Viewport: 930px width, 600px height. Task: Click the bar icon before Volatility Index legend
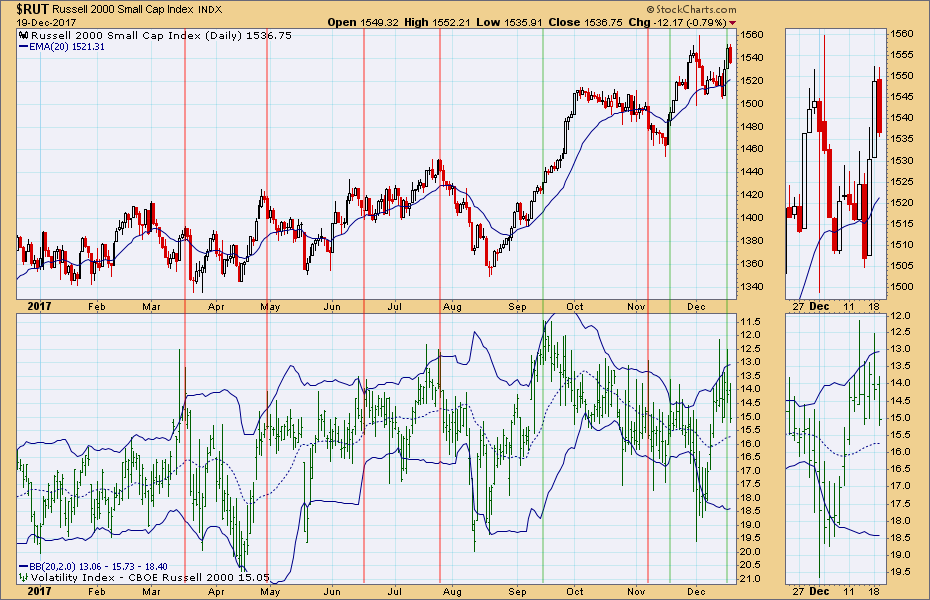coord(24,577)
